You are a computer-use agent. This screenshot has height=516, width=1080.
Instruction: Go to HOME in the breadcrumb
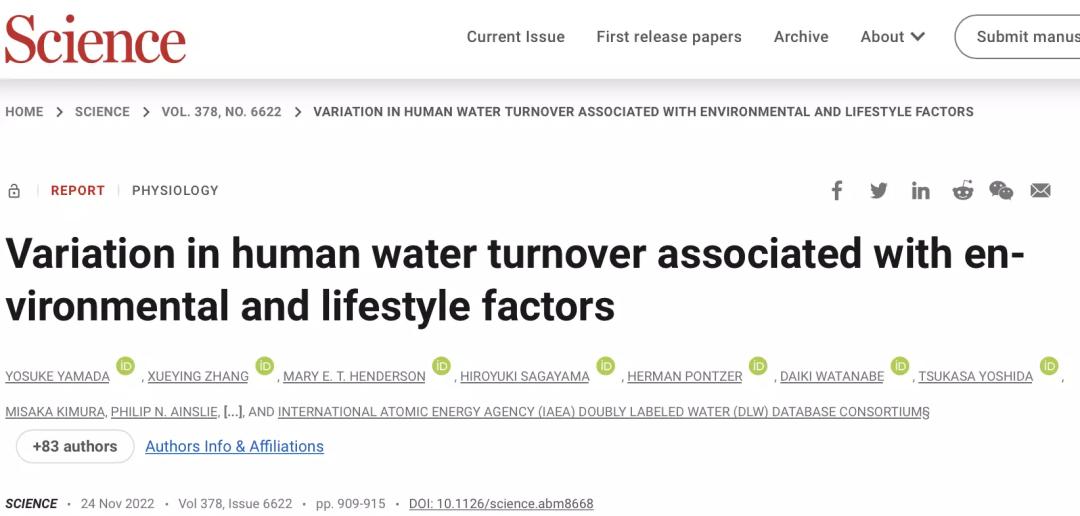click(24, 112)
